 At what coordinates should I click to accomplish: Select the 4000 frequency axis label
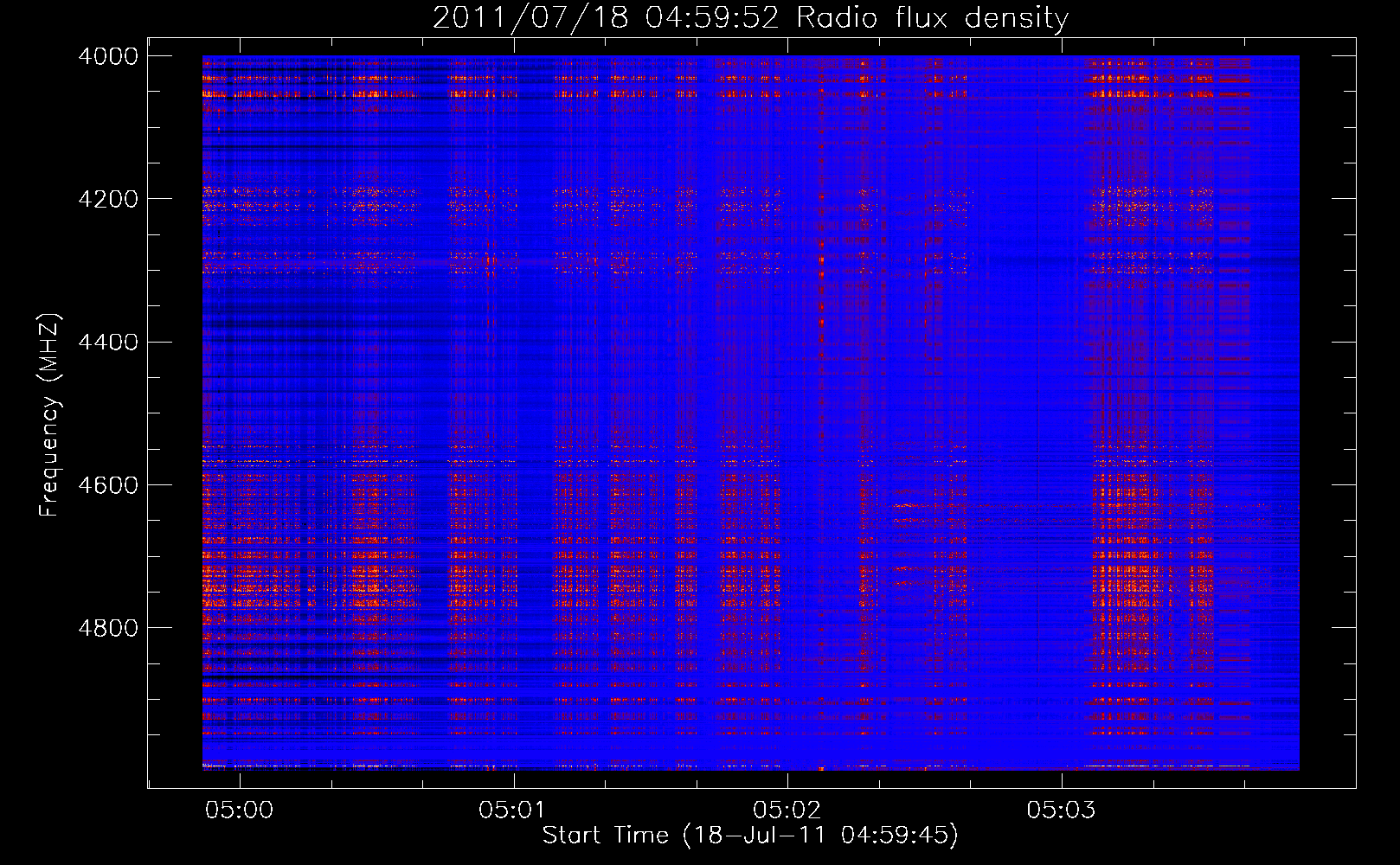pos(108,56)
